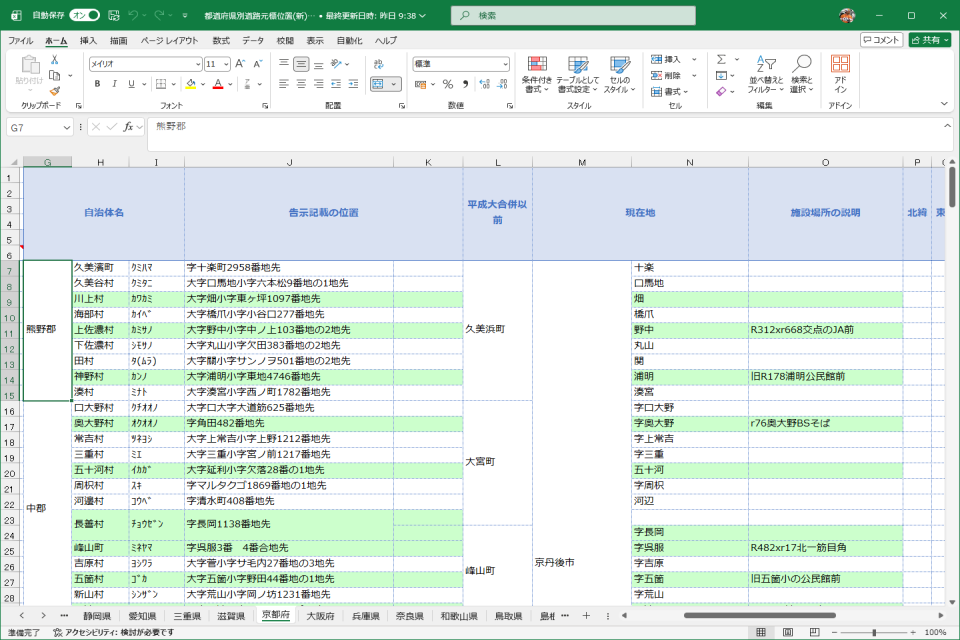960x640 pixels.
Task: Click the cut scissors icon
Action: (55, 60)
